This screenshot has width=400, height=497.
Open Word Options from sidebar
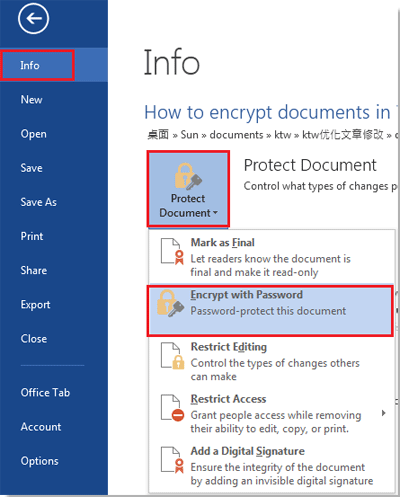point(39,461)
